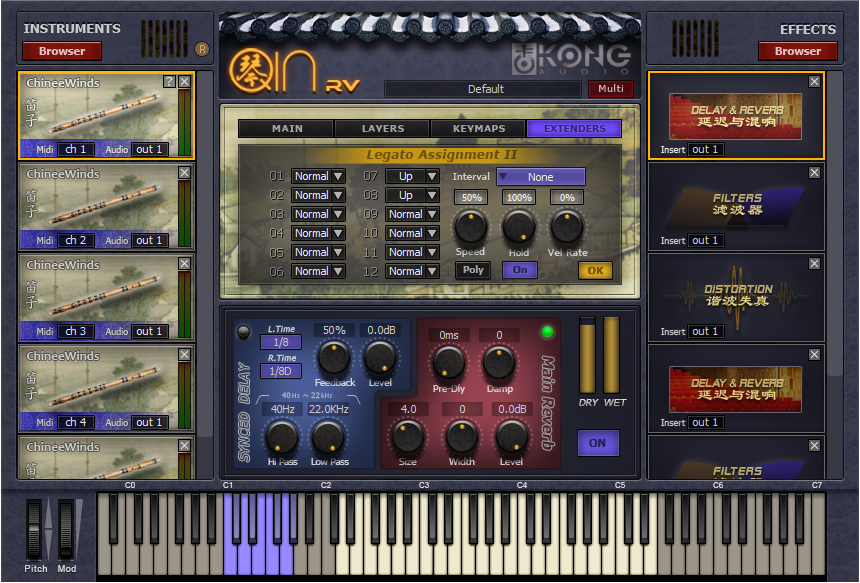860x583 pixels.
Task: Open legato slot 03 Normal dropdown
Action: click(x=318, y=214)
